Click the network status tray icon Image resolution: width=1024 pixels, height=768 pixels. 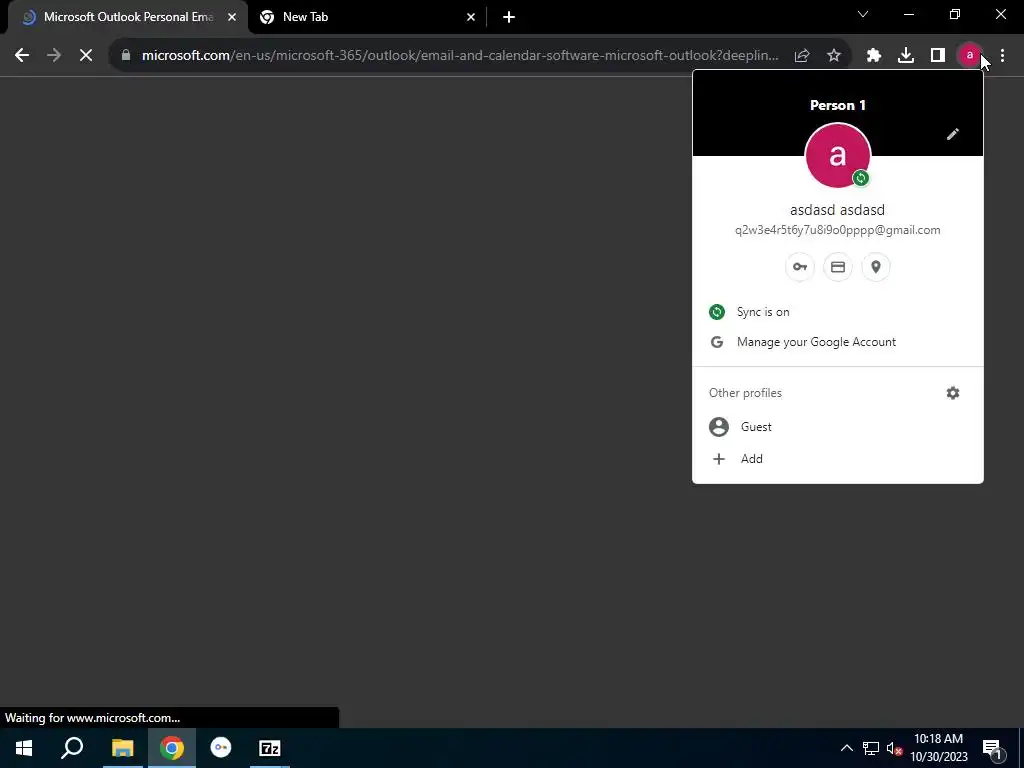click(x=871, y=748)
